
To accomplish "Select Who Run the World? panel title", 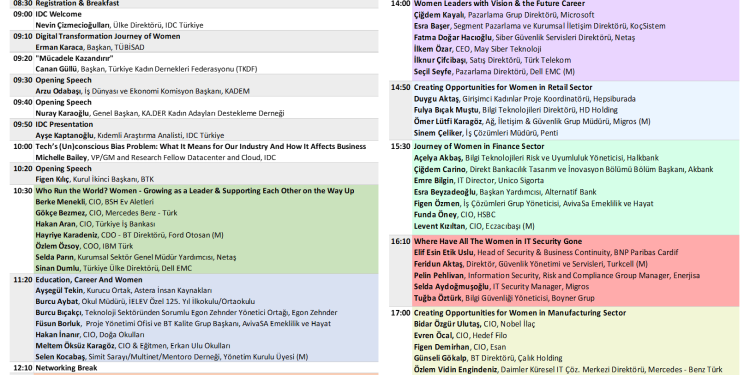I will (195, 191).
